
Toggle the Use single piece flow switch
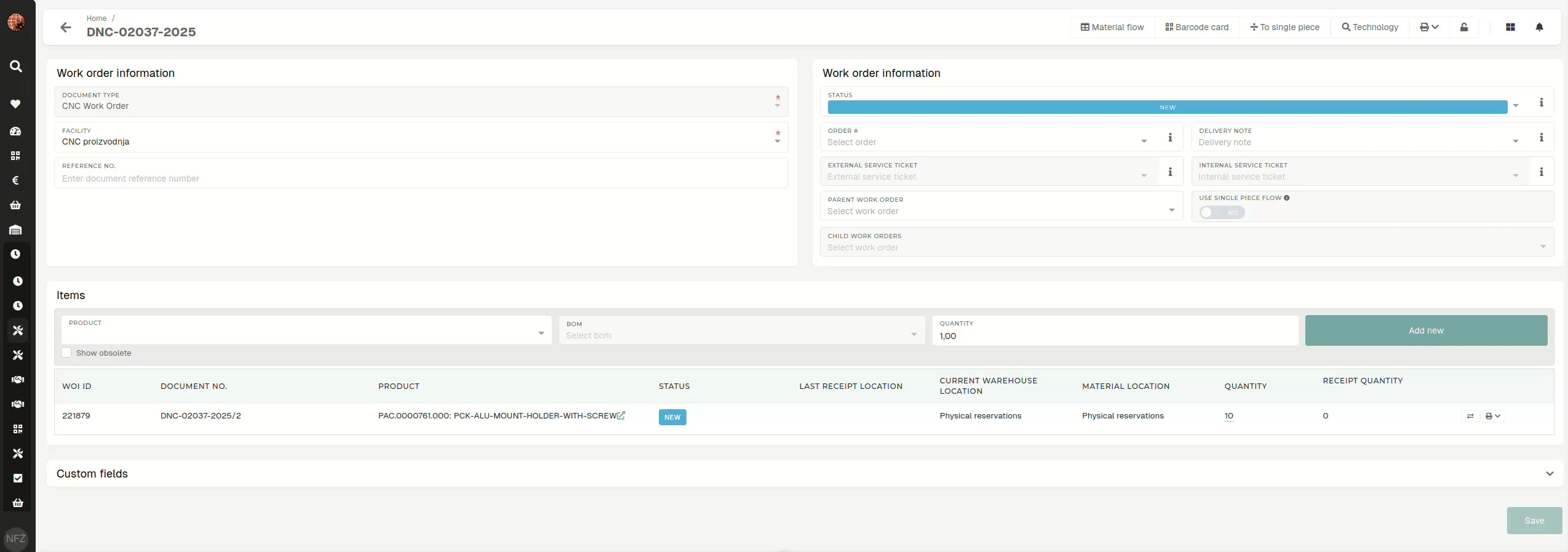pos(1222,212)
